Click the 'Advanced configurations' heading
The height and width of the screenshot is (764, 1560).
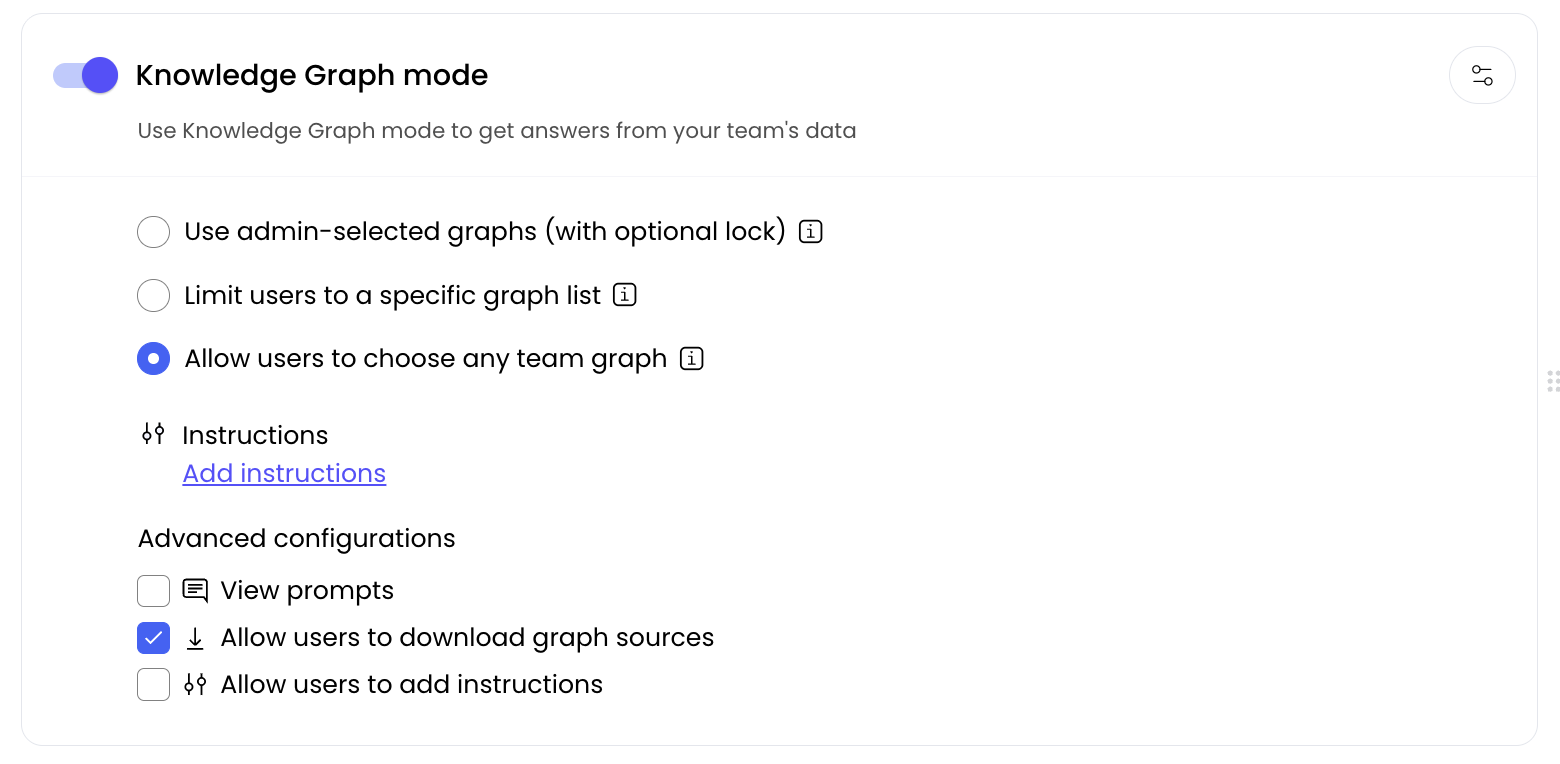pyautogui.click(x=296, y=538)
